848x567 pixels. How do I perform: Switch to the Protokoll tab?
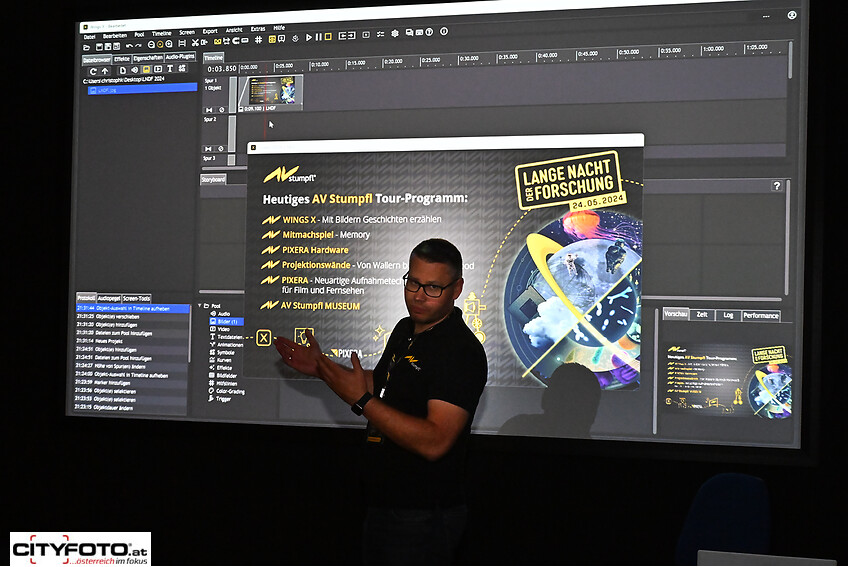pos(85,298)
